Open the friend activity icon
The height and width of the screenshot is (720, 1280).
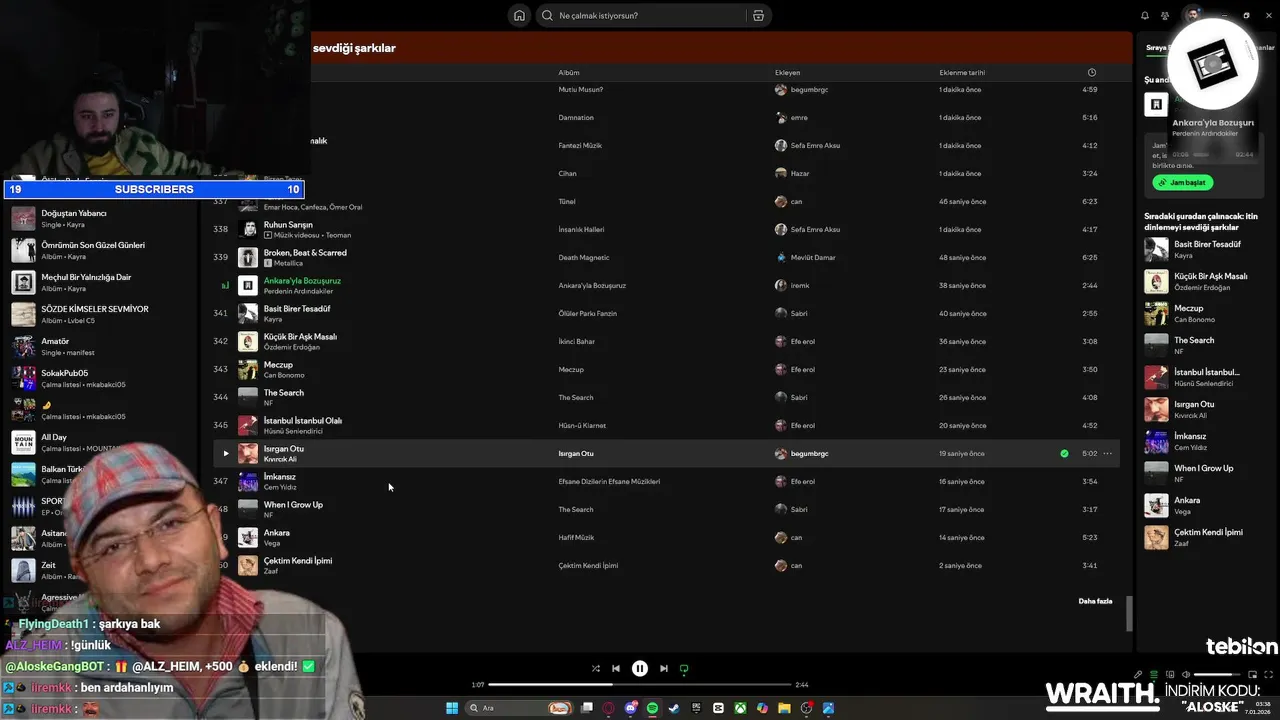point(1165,15)
